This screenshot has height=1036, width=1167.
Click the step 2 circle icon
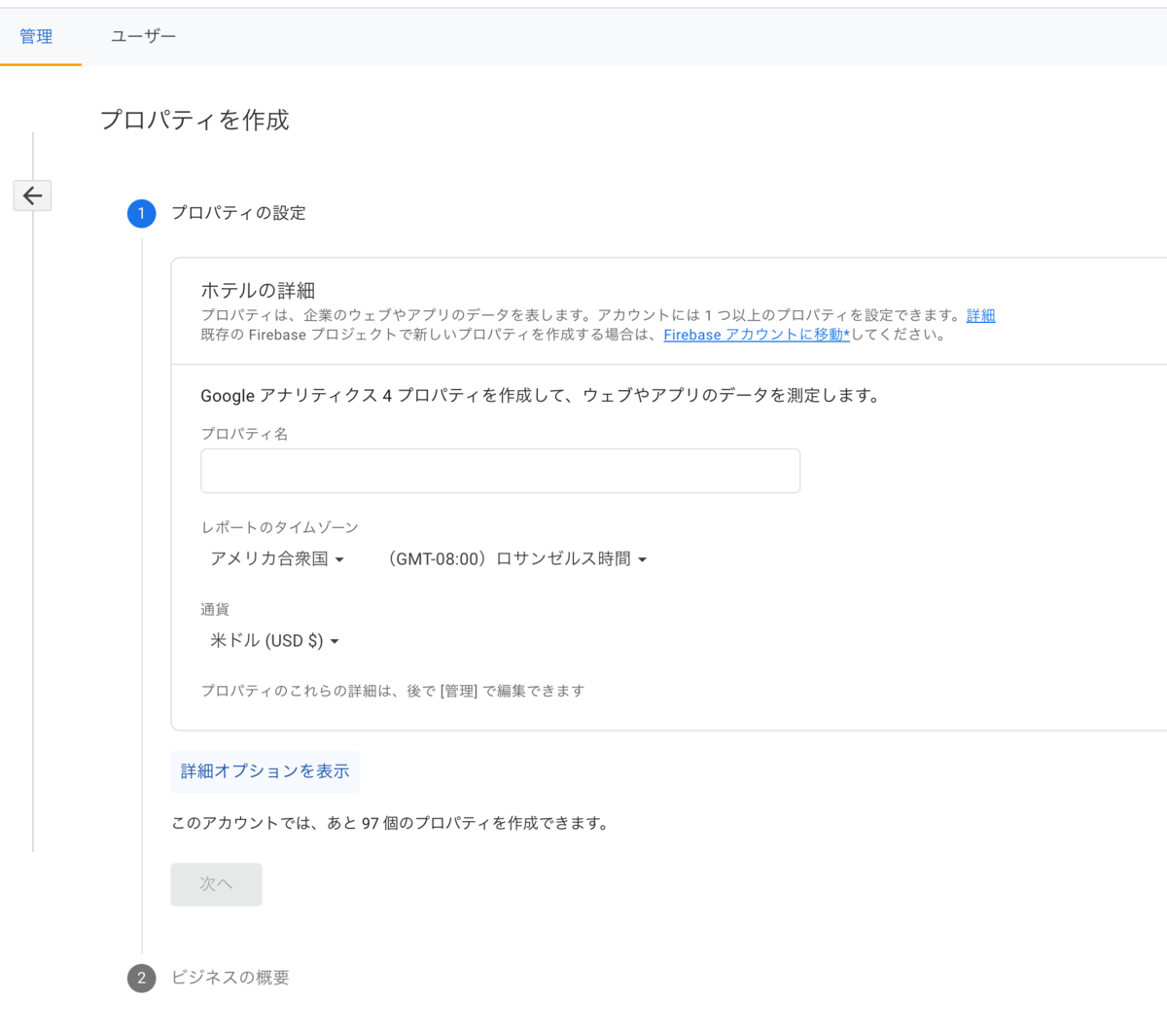(x=142, y=978)
